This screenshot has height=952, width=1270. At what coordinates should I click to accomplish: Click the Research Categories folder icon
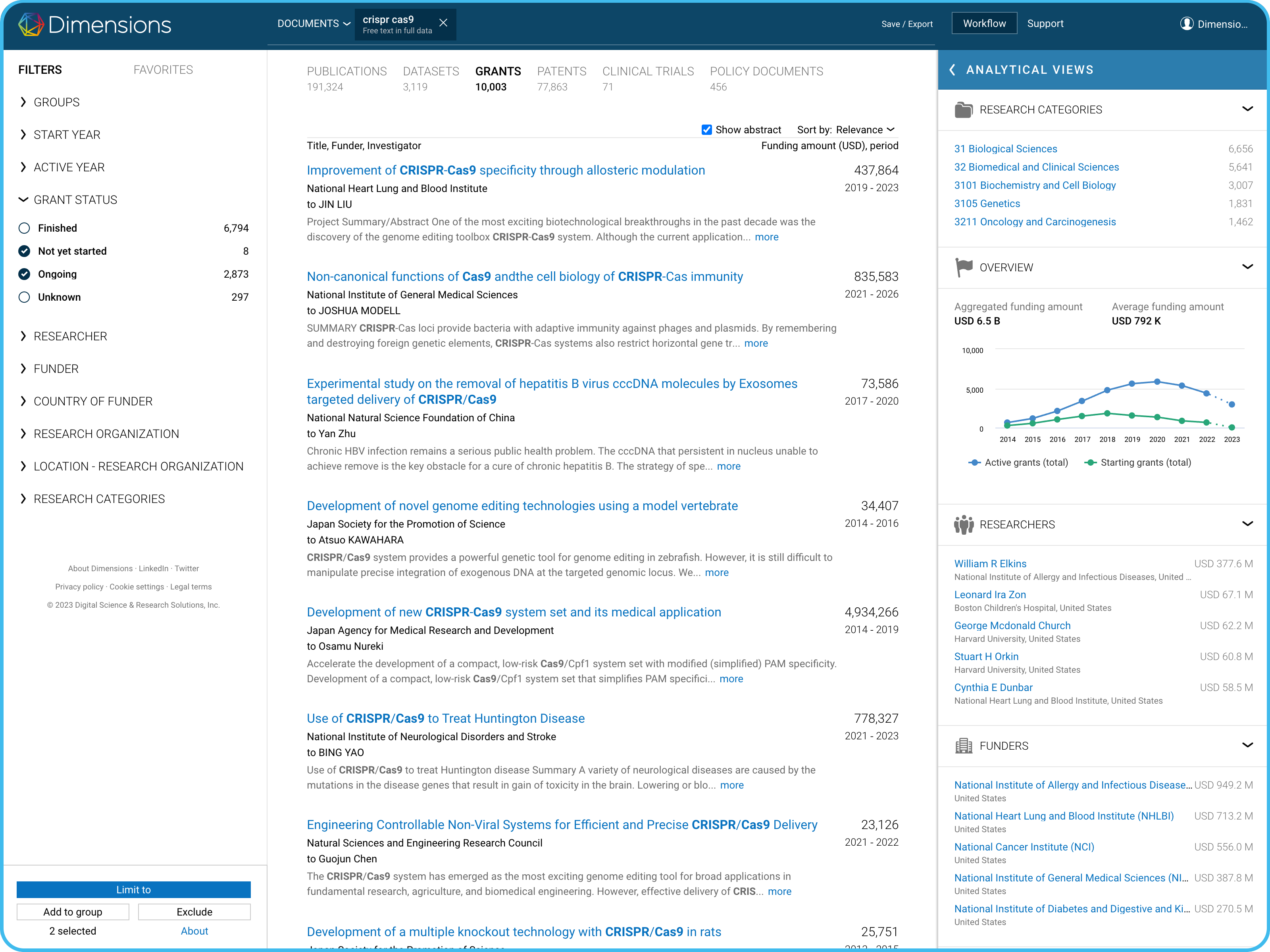coord(963,109)
